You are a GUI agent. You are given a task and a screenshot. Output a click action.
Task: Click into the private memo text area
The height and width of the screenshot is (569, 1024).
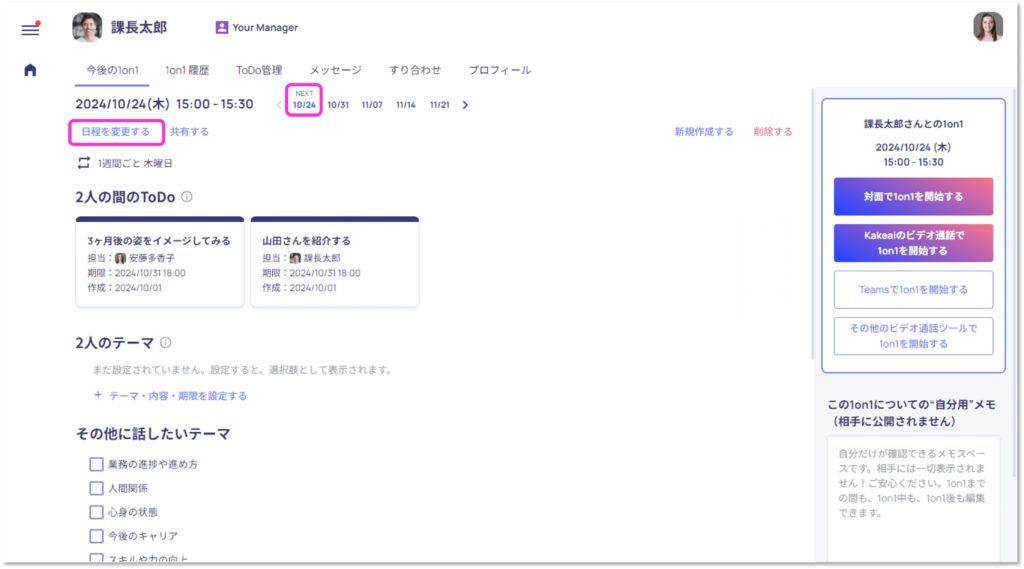pos(914,499)
